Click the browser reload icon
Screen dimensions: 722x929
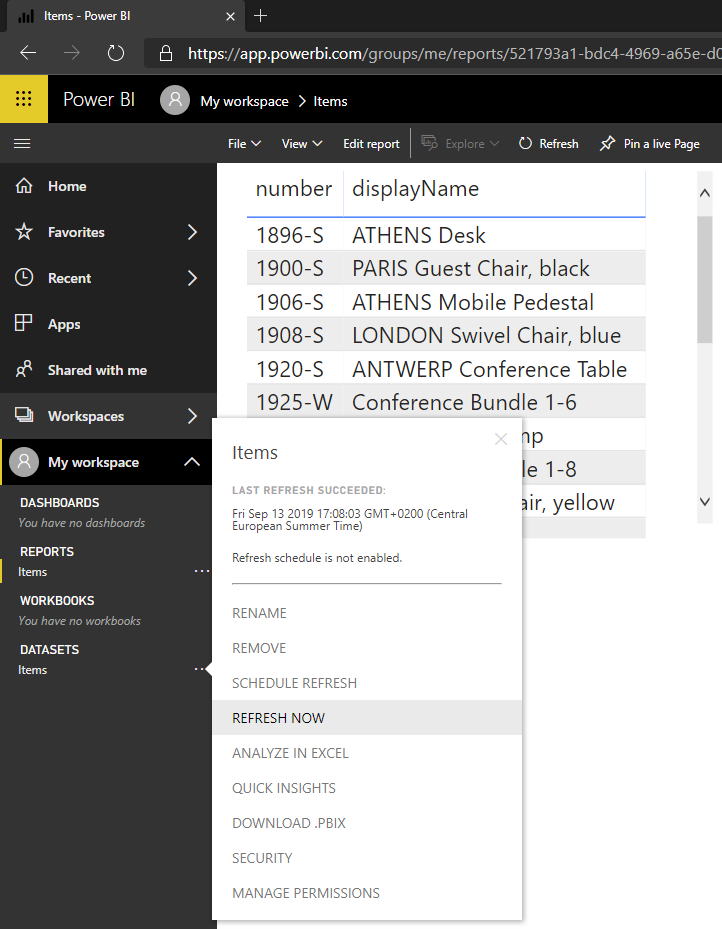116,53
